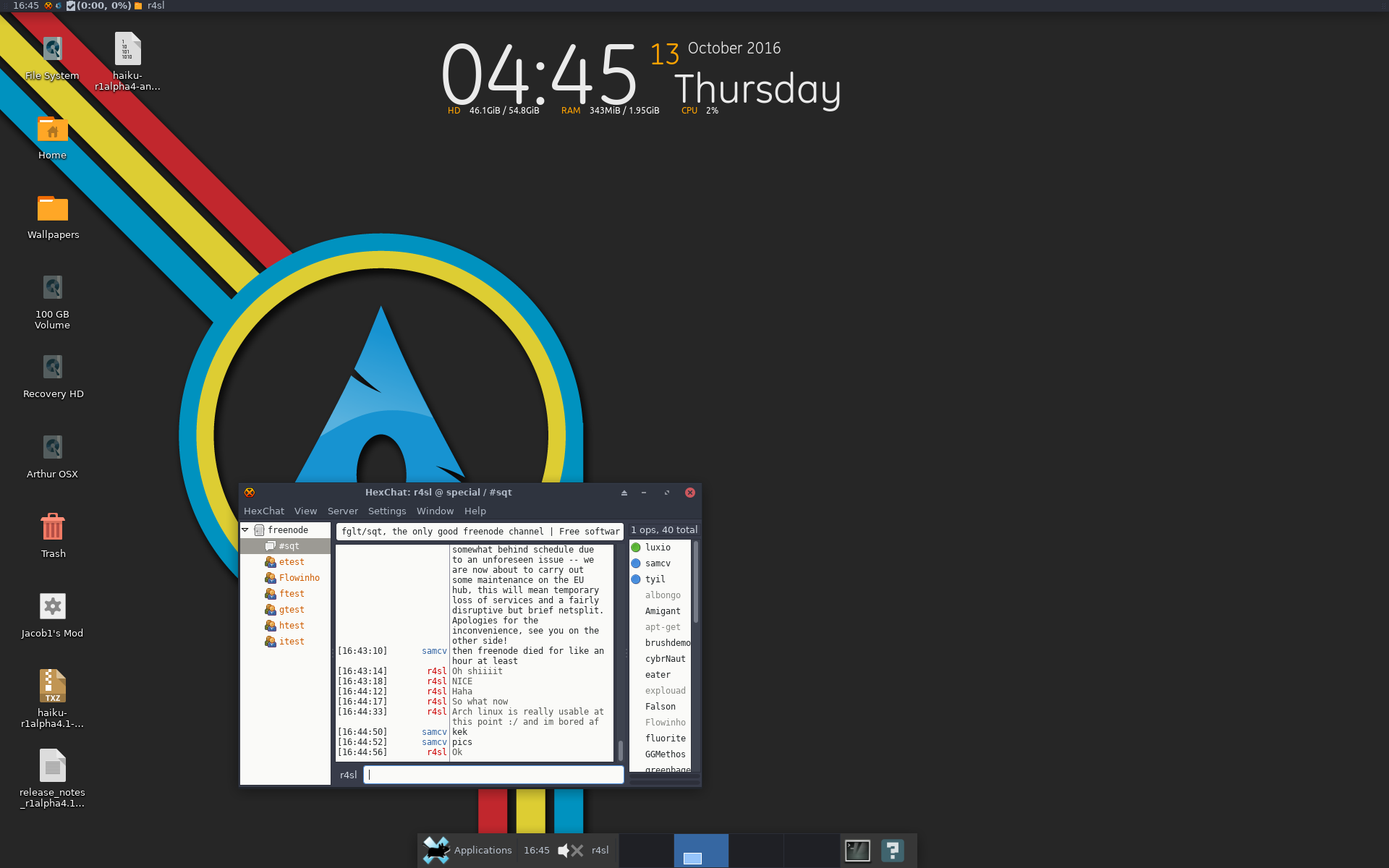1389x868 pixels.
Task: Click the freenode server label
Action: (288, 530)
